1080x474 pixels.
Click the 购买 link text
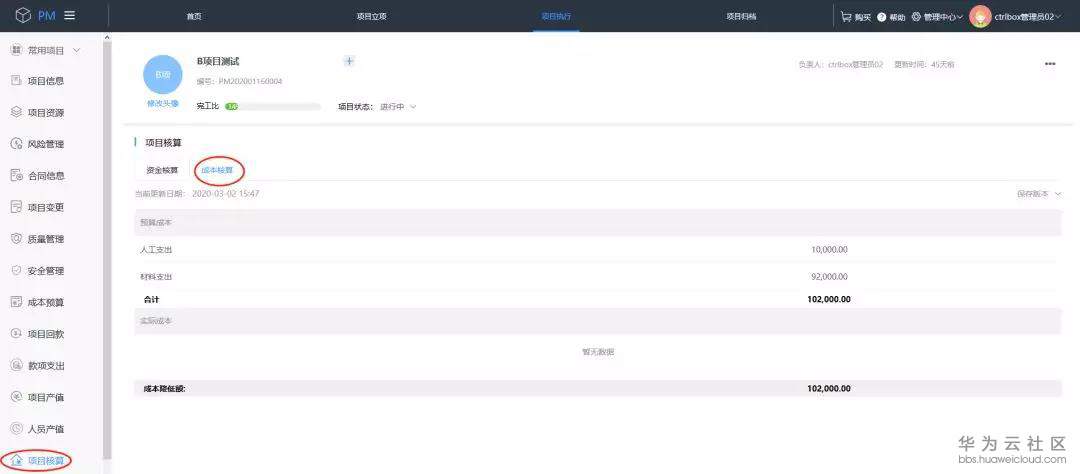(863, 17)
